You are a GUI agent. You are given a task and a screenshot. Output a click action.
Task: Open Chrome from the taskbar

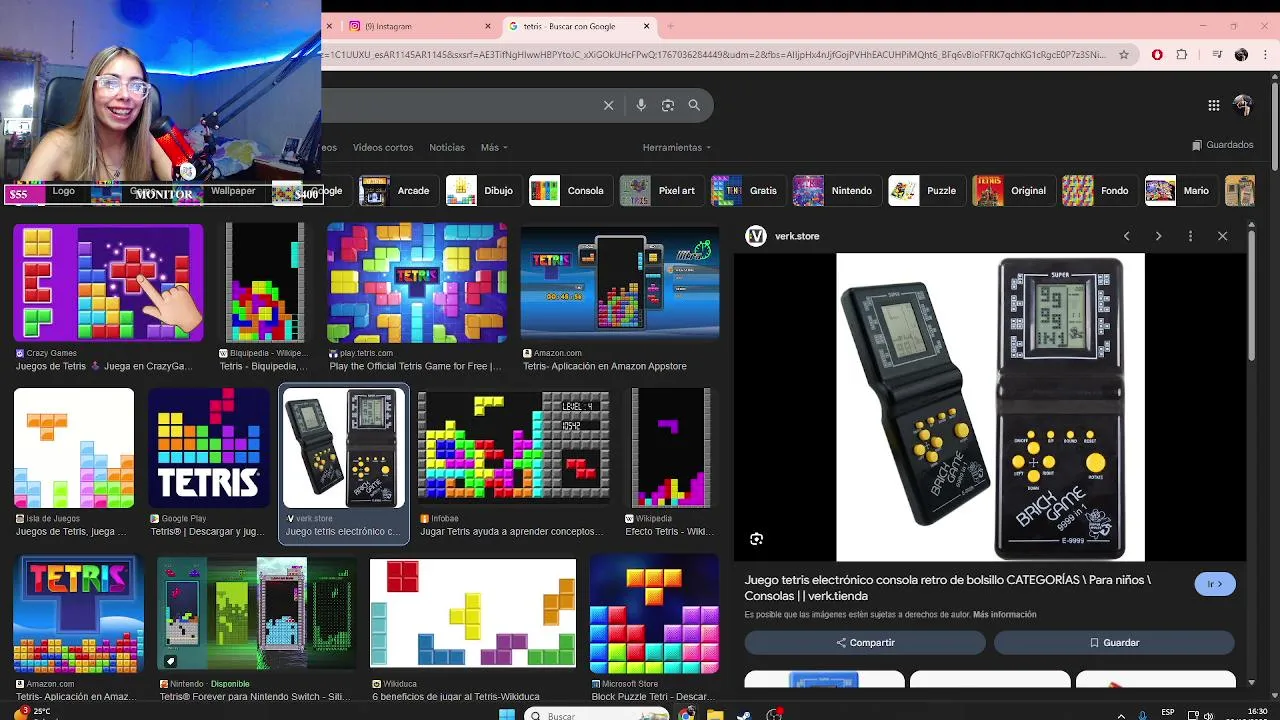pyautogui.click(x=686, y=714)
